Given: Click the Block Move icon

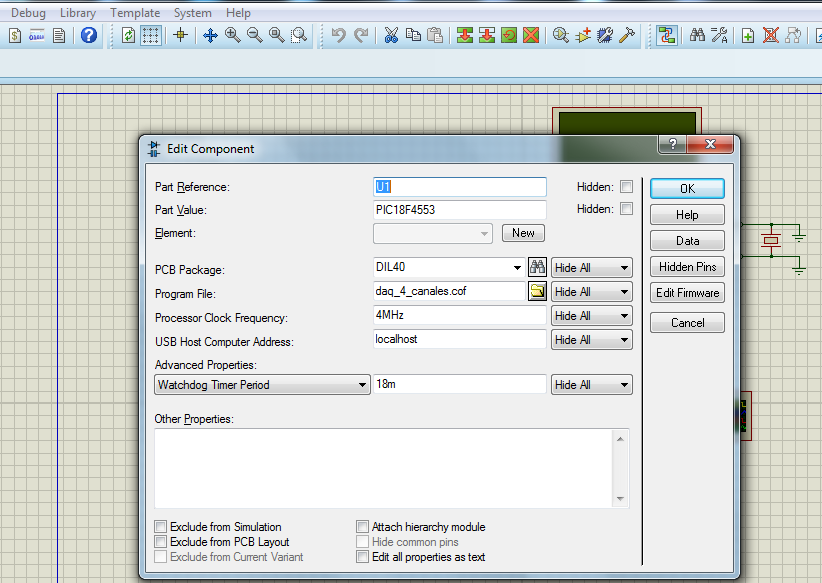Looking at the screenshot, I should pos(487,36).
